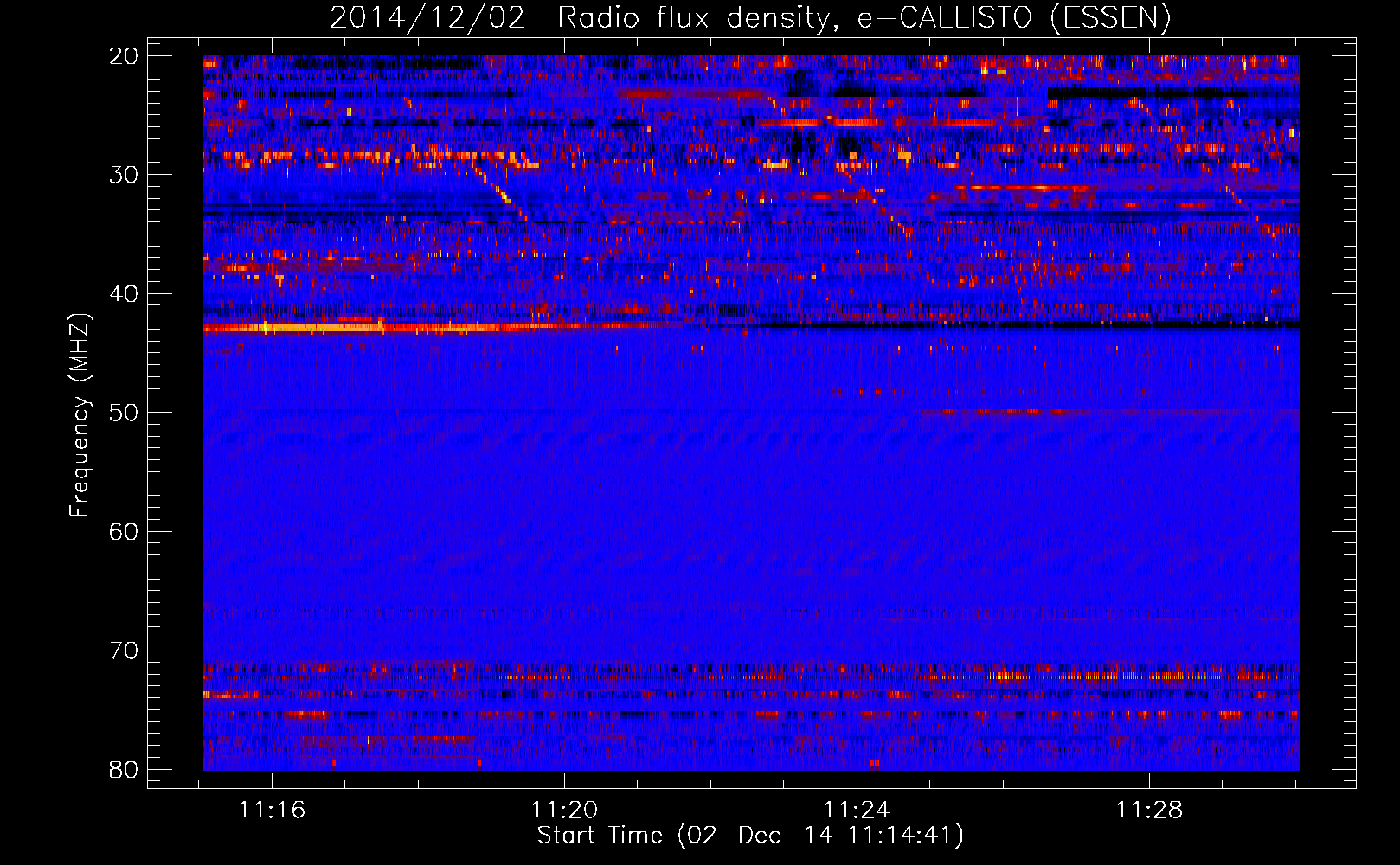This screenshot has height=865, width=1400.
Task: Click the 11:20 time tick label
Action: click(564, 811)
